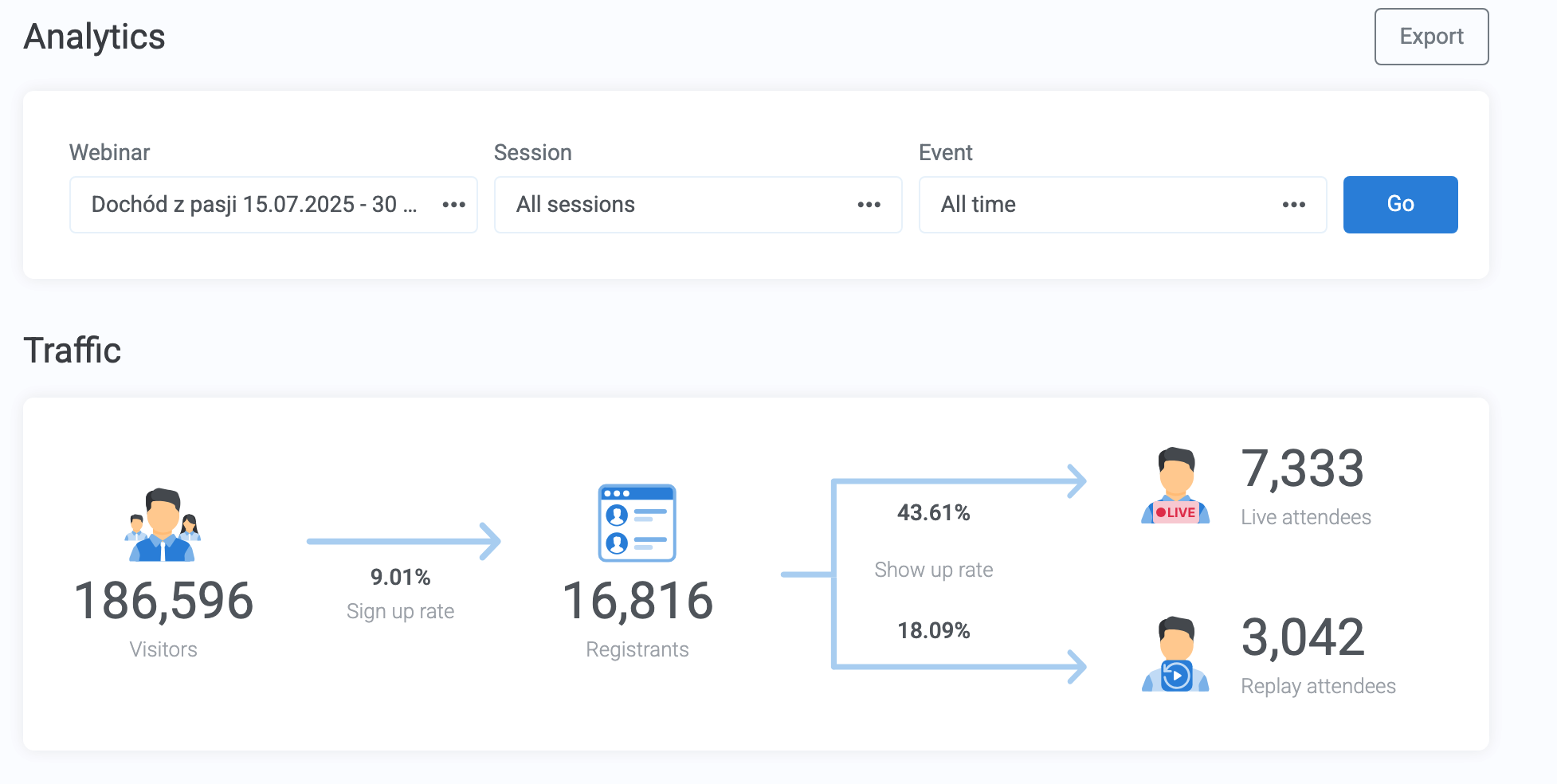Click the Replay attendees label

tap(1318, 686)
